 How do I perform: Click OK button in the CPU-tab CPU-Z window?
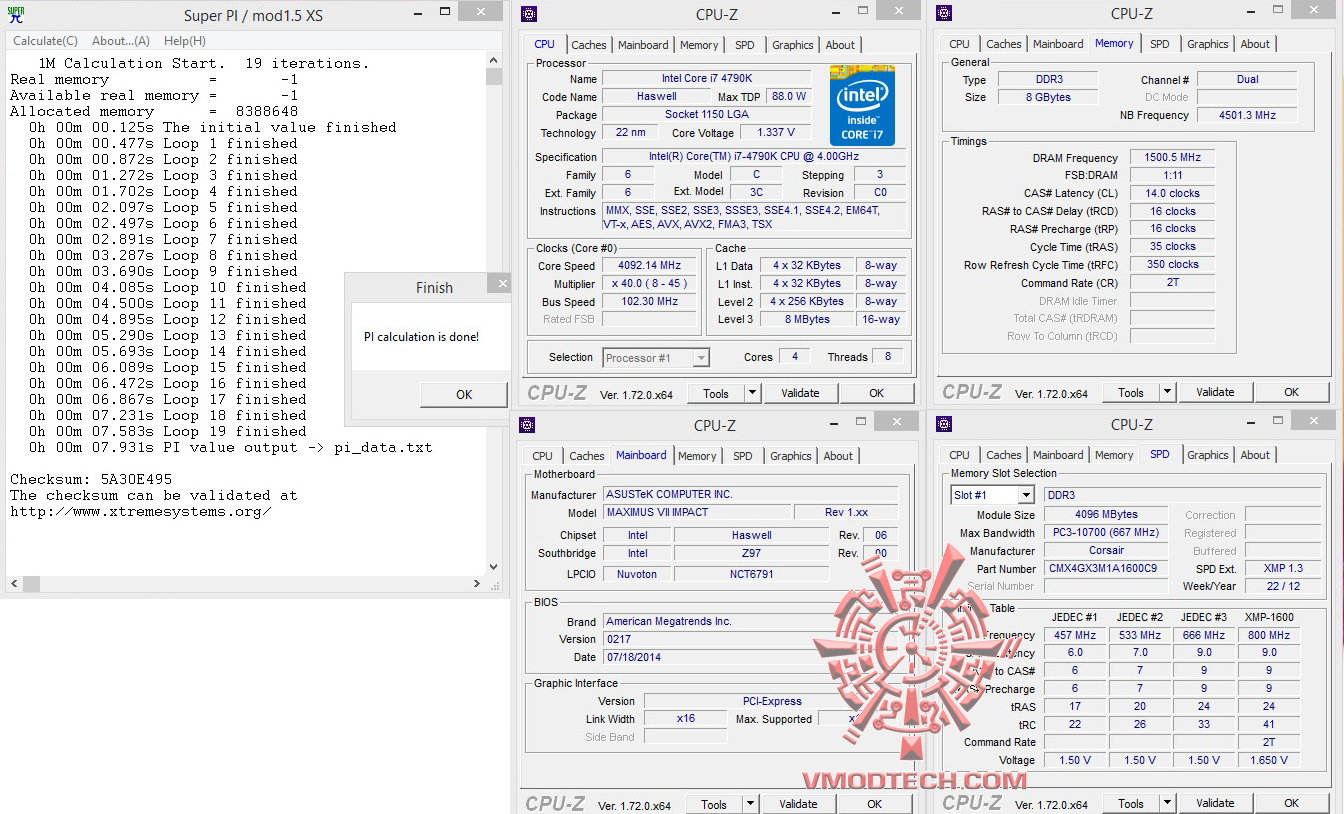click(877, 393)
